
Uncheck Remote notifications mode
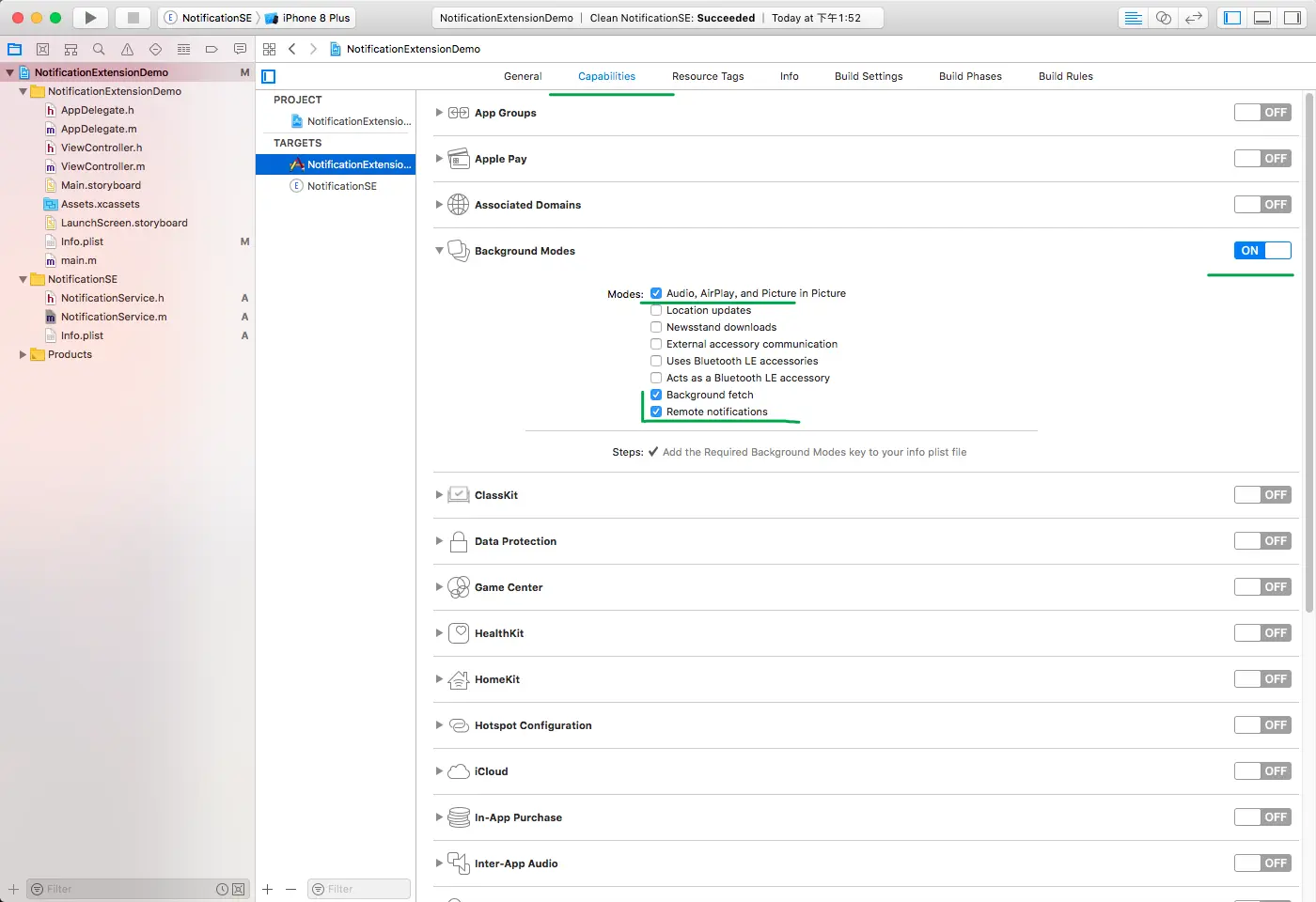coord(656,412)
